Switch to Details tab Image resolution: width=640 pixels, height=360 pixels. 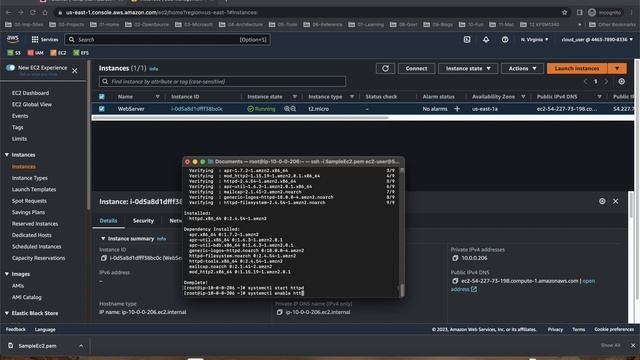coord(109,220)
